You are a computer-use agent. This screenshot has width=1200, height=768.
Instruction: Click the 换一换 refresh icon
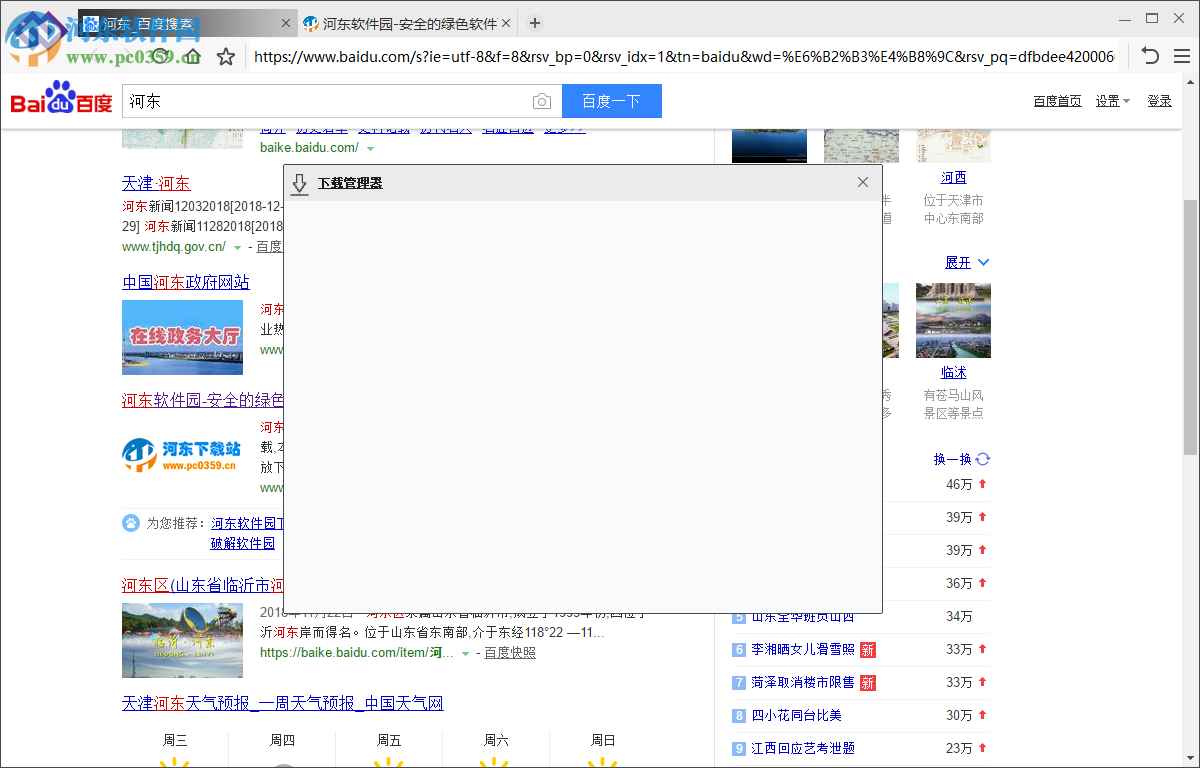click(981, 458)
